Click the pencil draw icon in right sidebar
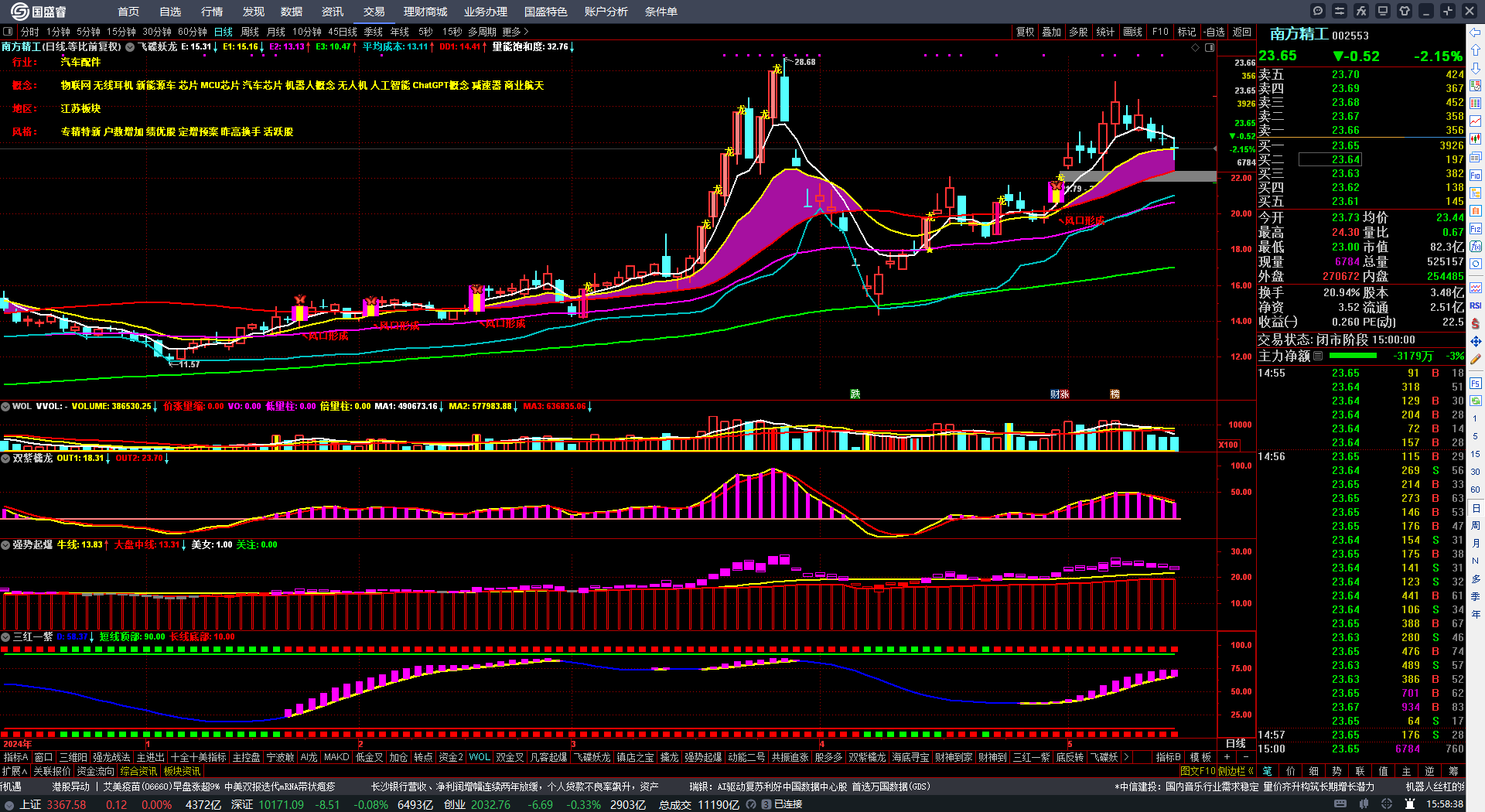The height and width of the screenshot is (812, 1485). (1476, 359)
